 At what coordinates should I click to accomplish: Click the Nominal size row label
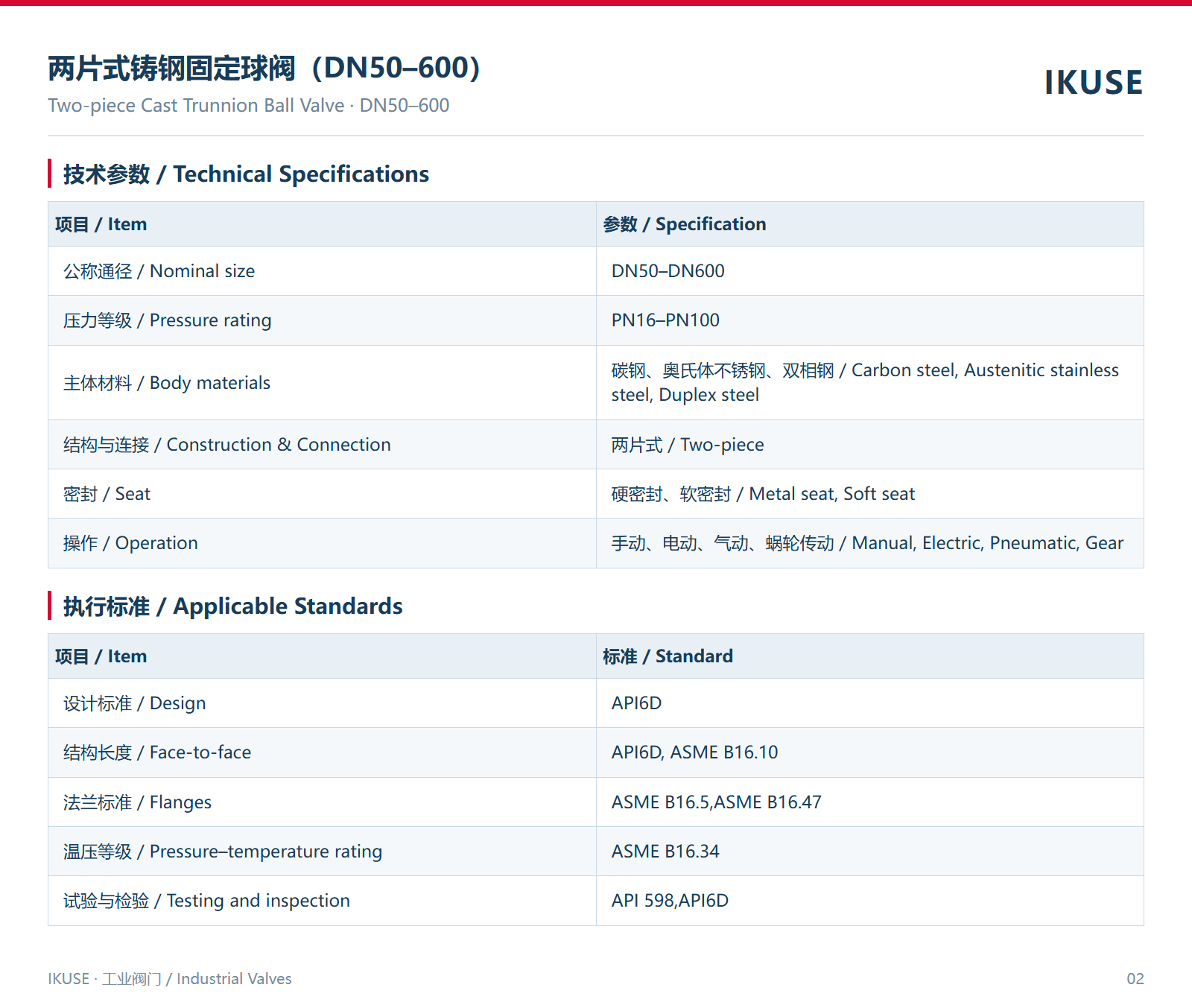coord(159,271)
